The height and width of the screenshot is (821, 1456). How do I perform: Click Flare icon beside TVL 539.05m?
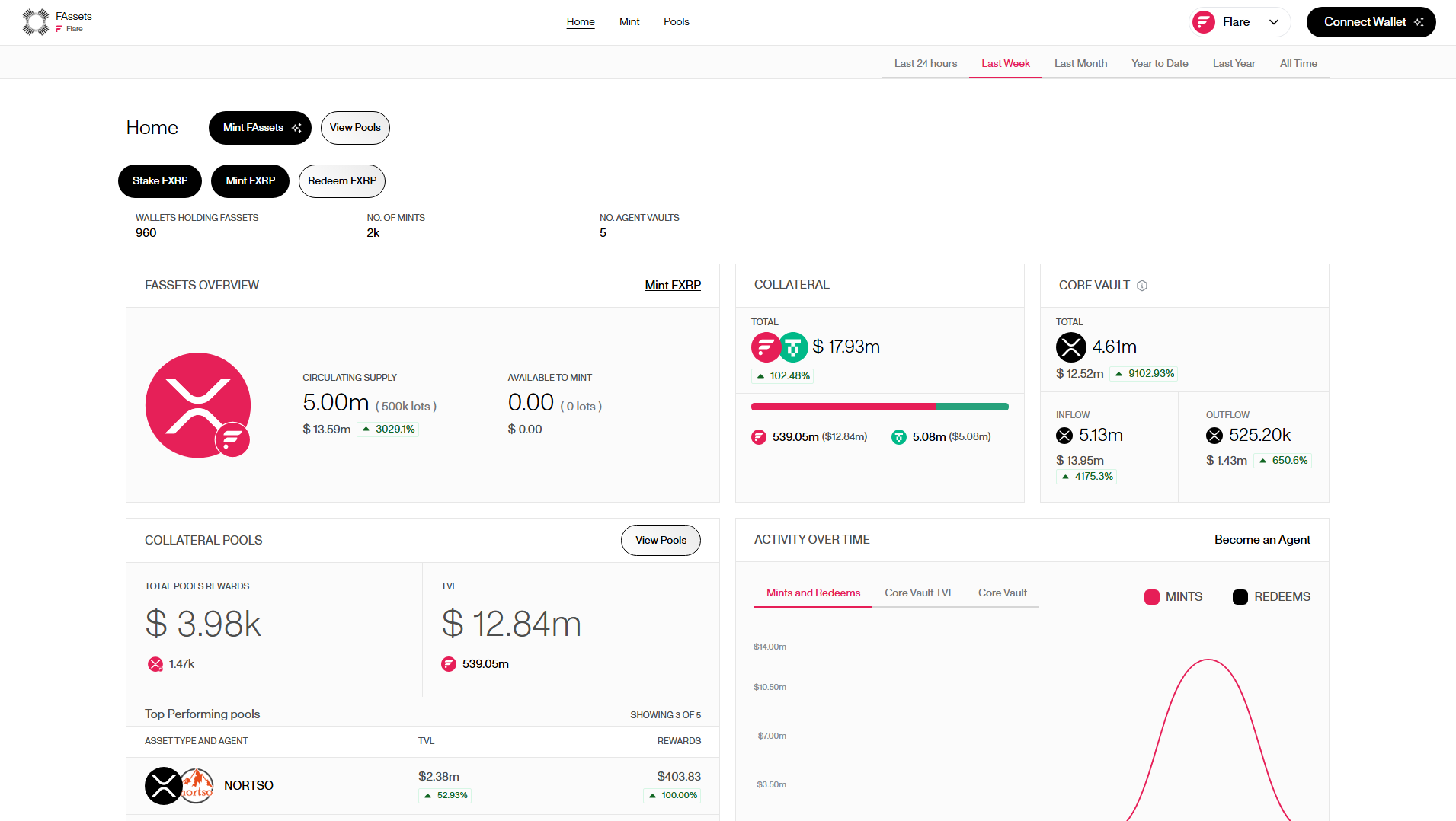(449, 664)
